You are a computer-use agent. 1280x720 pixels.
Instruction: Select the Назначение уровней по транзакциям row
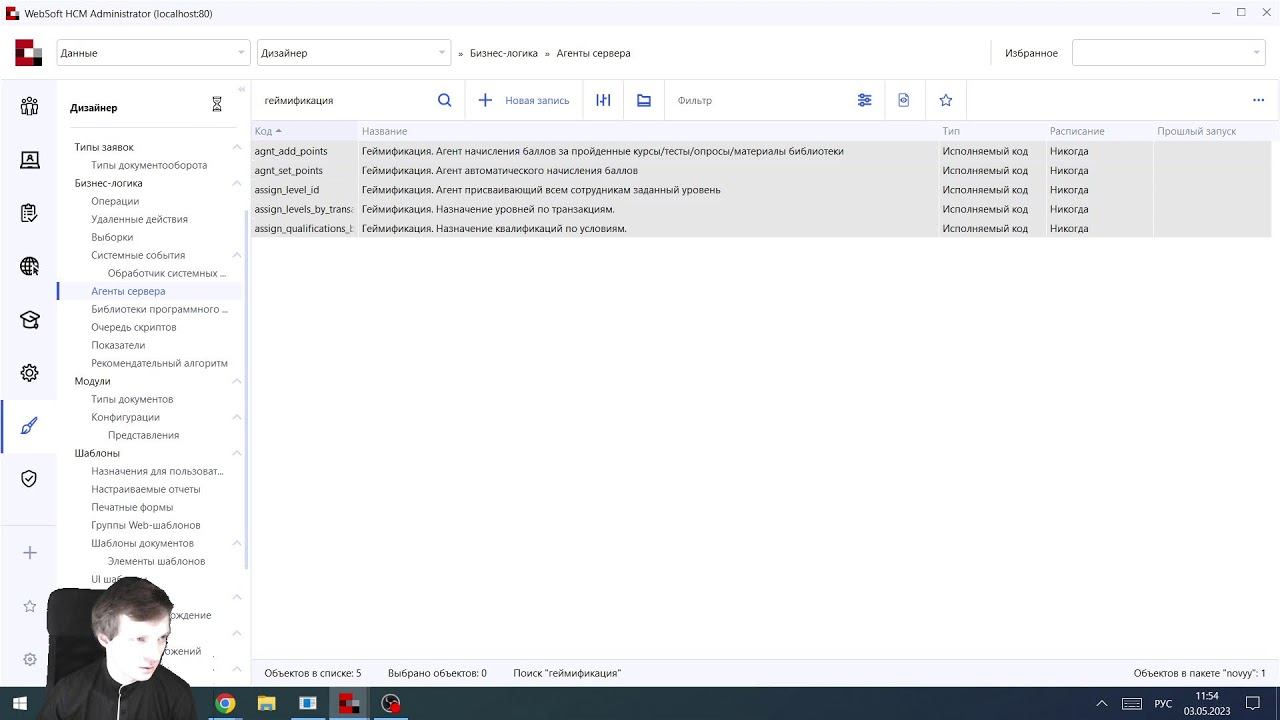point(761,209)
